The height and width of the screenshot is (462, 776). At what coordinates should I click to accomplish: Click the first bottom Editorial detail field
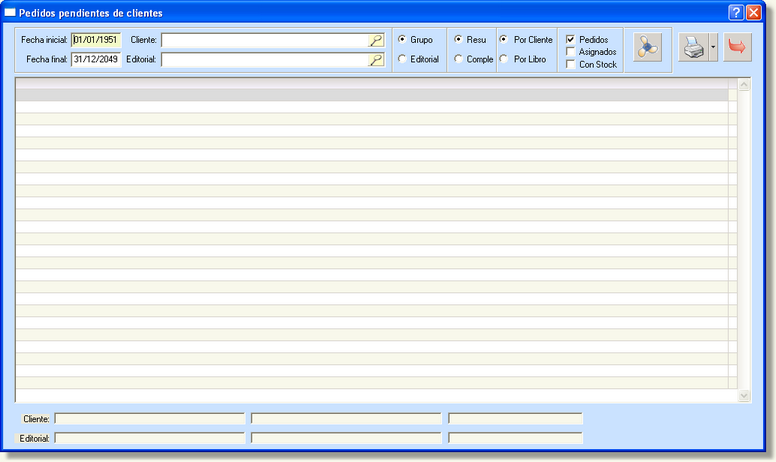coord(149,438)
